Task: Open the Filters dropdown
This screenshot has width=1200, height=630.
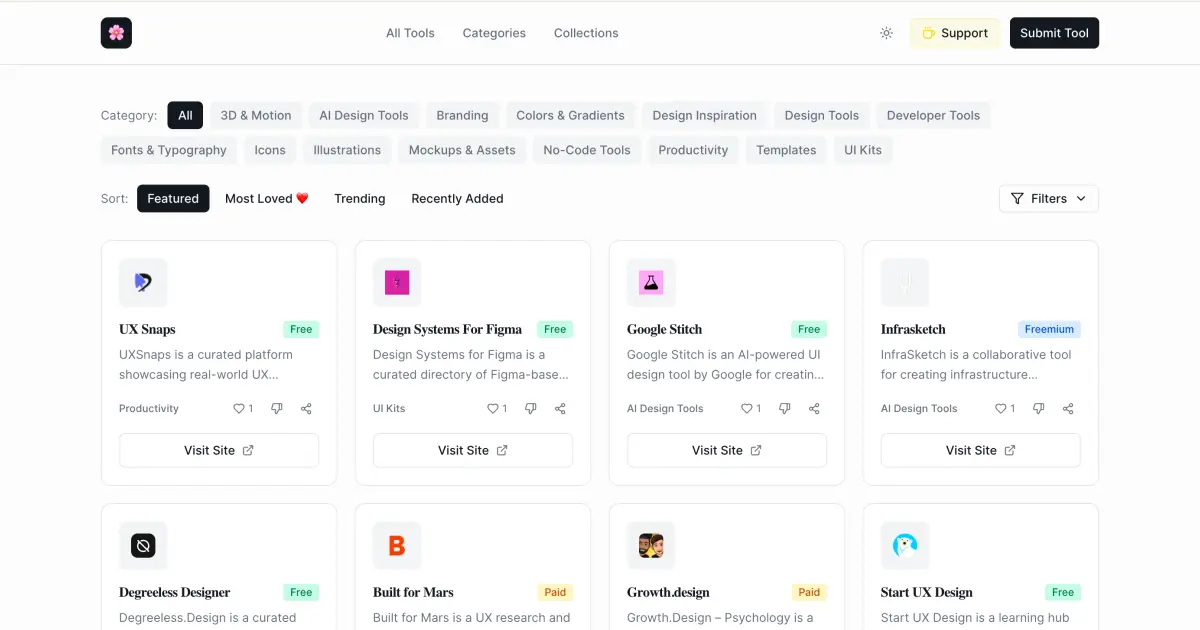Action: click(x=1048, y=198)
